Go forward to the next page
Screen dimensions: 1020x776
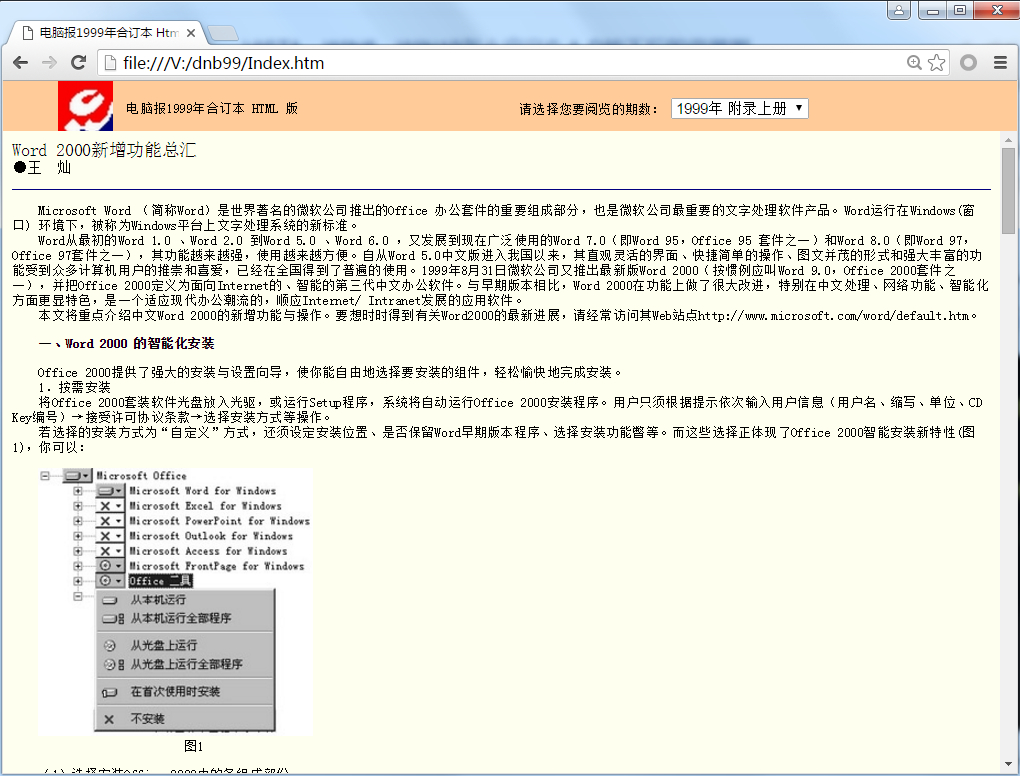(49, 63)
